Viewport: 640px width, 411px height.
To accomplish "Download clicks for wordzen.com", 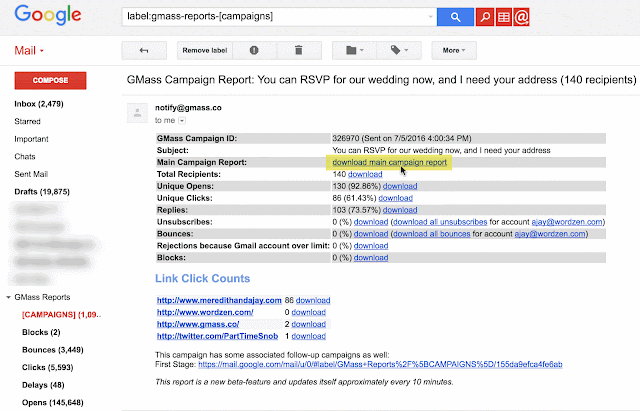I will (x=309, y=312).
